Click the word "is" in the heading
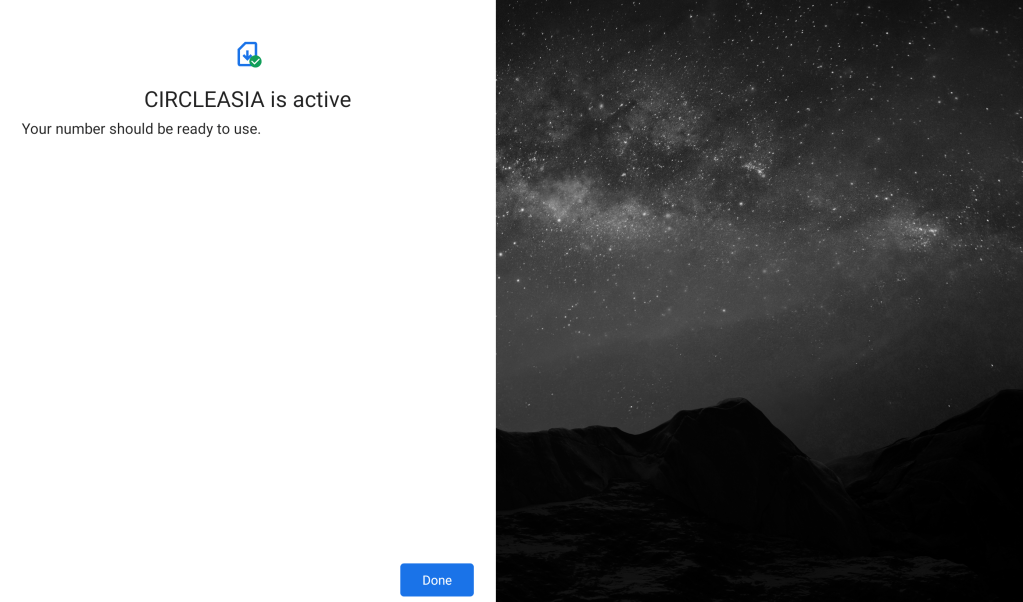This screenshot has height=602, width=1023. click(278, 99)
